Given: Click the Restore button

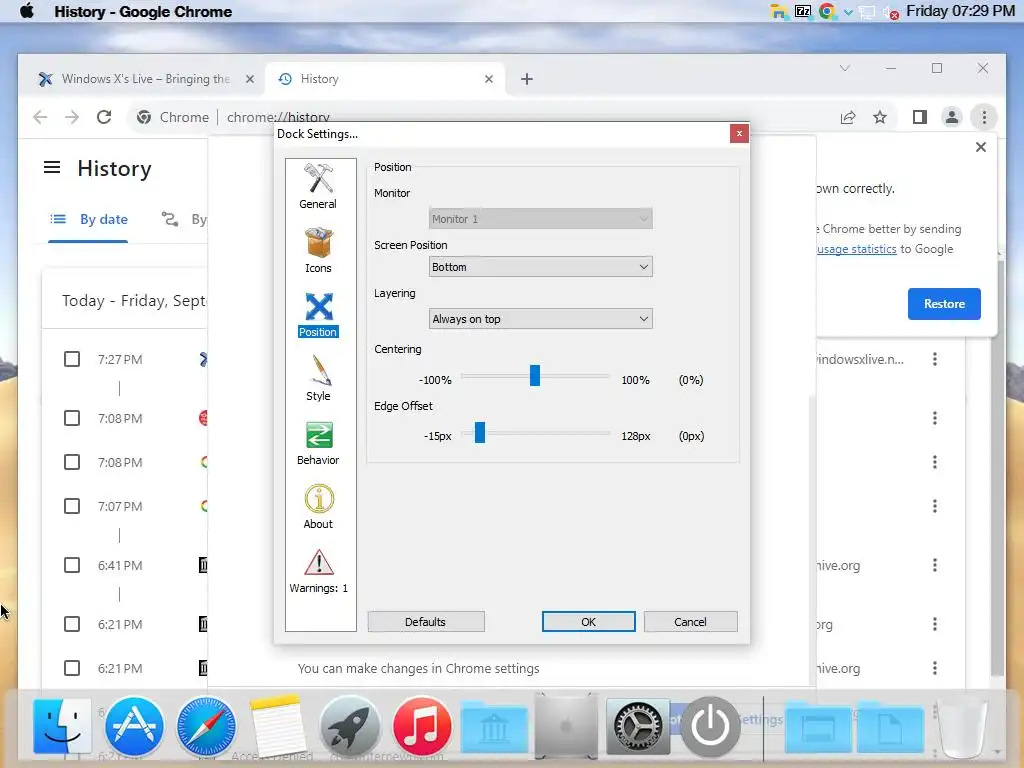Looking at the screenshot, I should click(944, 304).
